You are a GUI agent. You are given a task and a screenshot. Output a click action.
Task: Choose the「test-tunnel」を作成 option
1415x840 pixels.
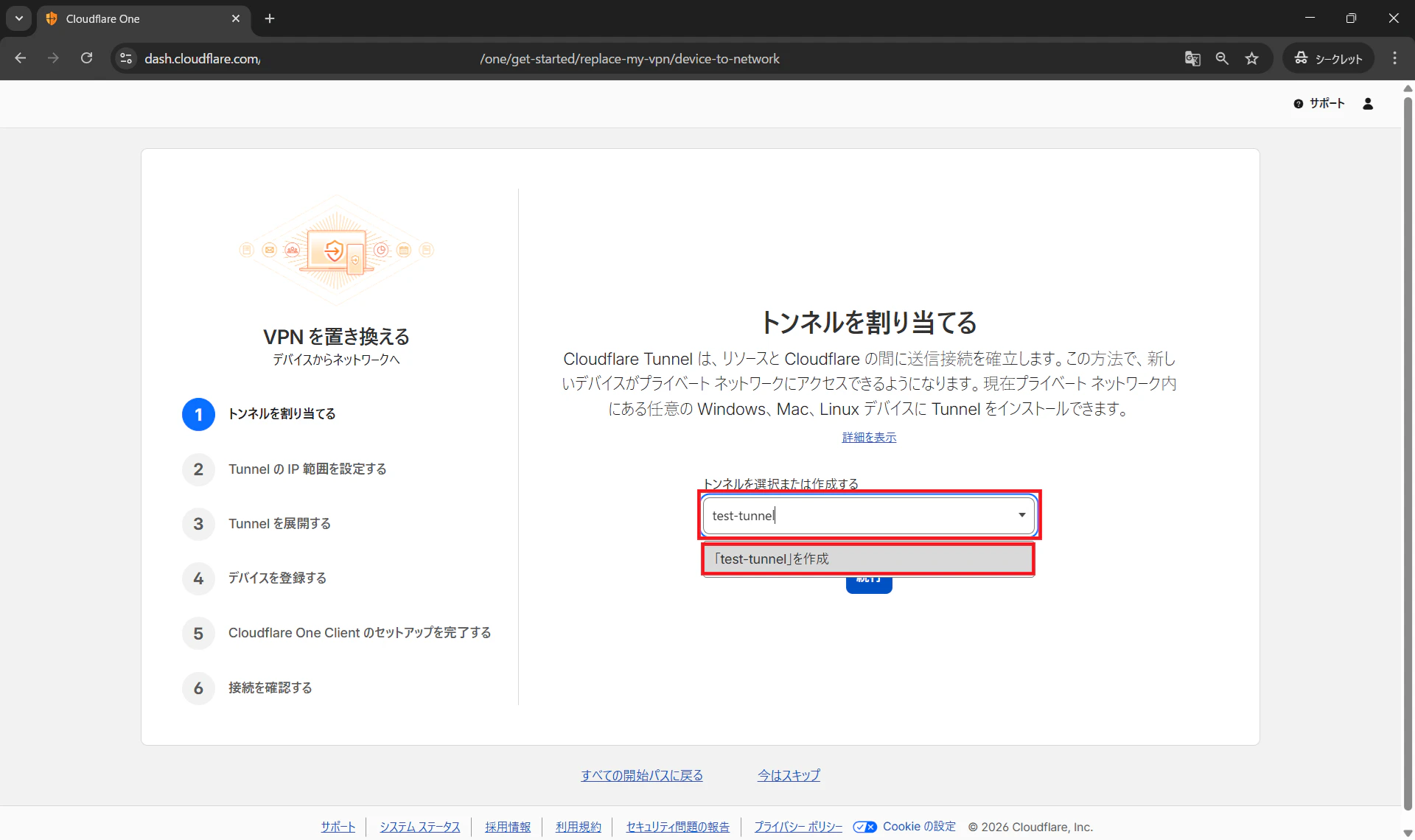click(x=868, y=559)
